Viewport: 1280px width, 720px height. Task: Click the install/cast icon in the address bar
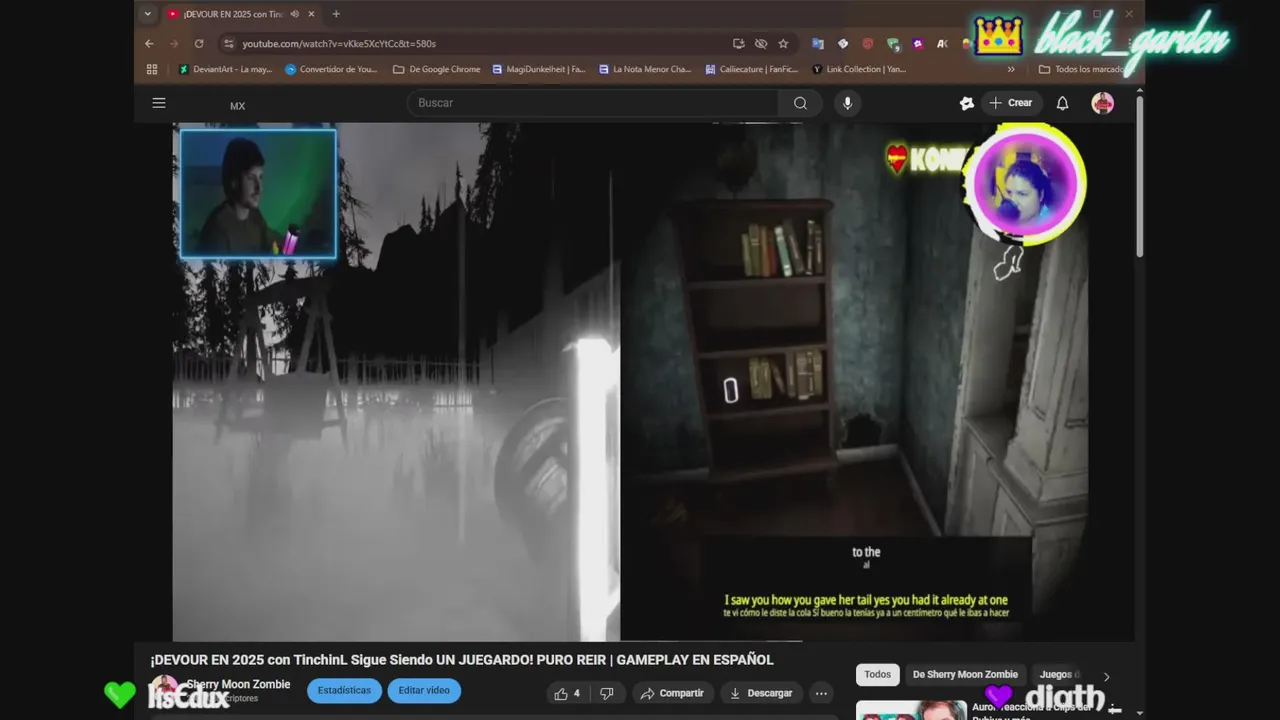(x=738, y=44)
